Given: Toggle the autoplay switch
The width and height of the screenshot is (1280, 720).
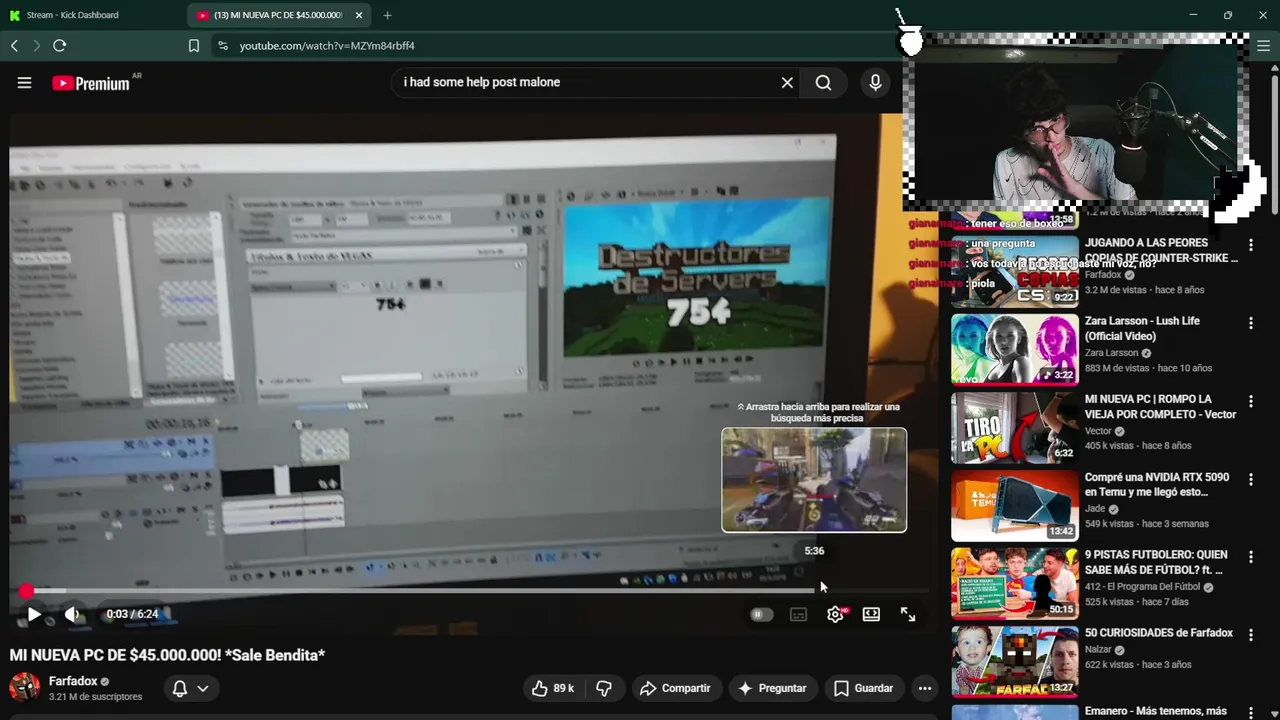Looking at the screenshot, I should point(761,614).
